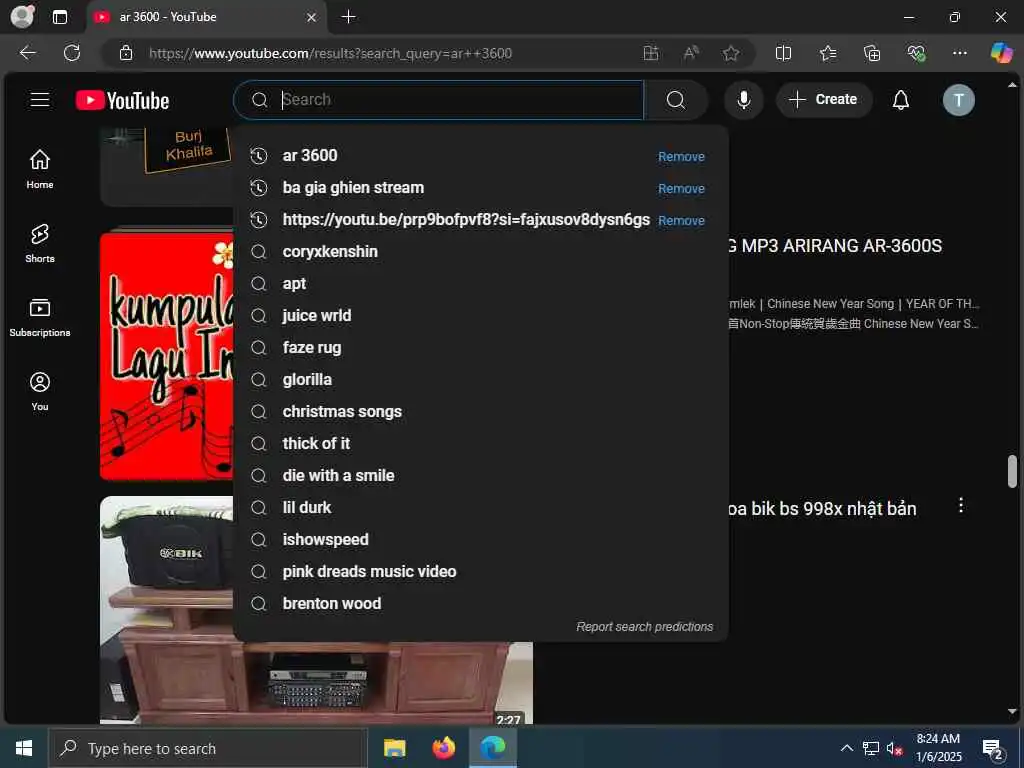Open the muted volume tray icon
The image size is (1024, 768).
click(894, 748)
